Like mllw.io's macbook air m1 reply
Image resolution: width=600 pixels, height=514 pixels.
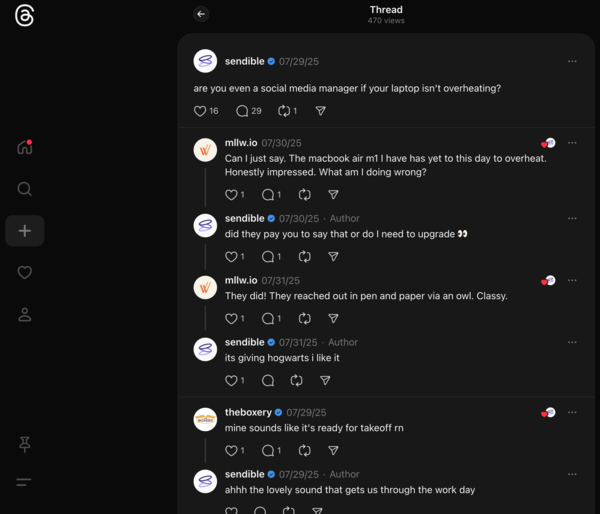(x=232, y=195)
